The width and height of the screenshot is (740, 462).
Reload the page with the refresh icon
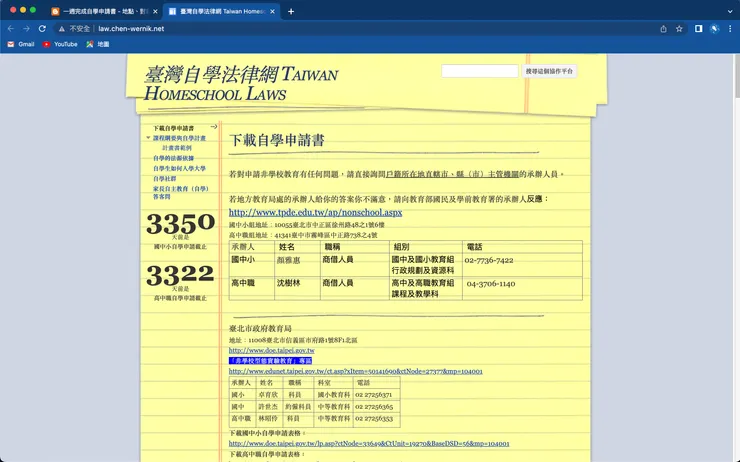coord(42,29)
